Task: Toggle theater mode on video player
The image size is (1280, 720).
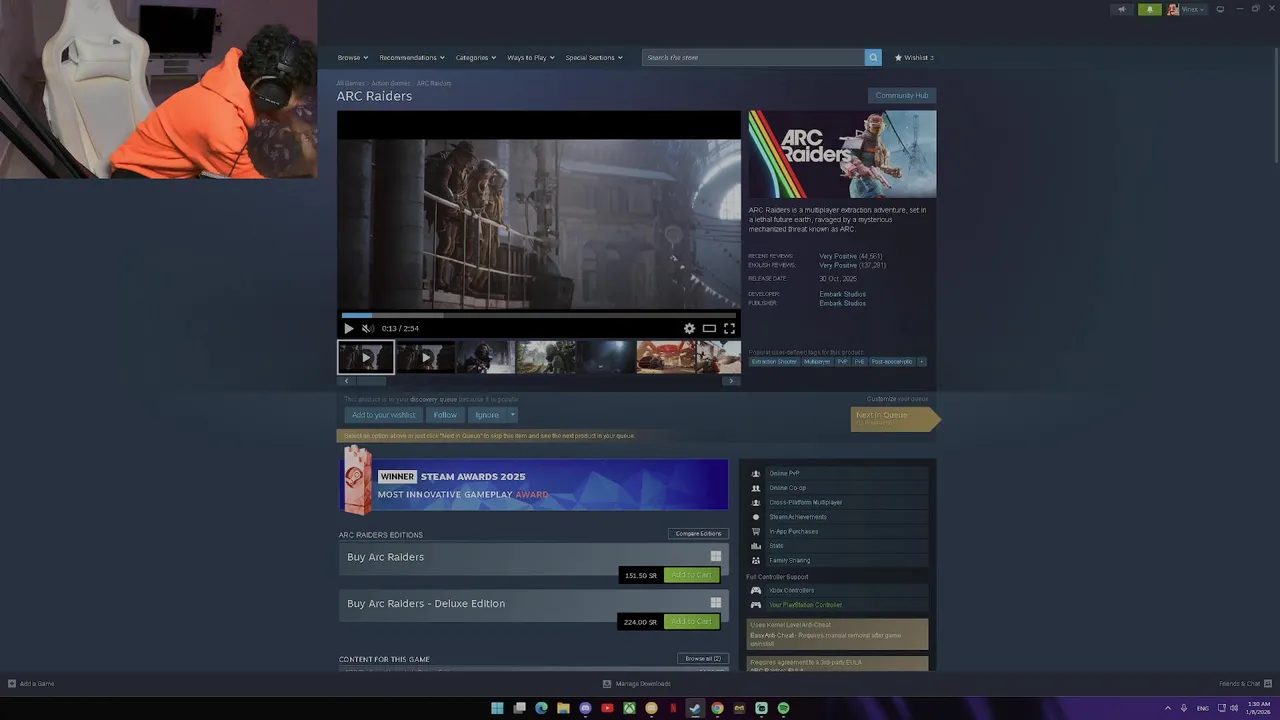Action: pyautogui.click(x=709, y=328)
